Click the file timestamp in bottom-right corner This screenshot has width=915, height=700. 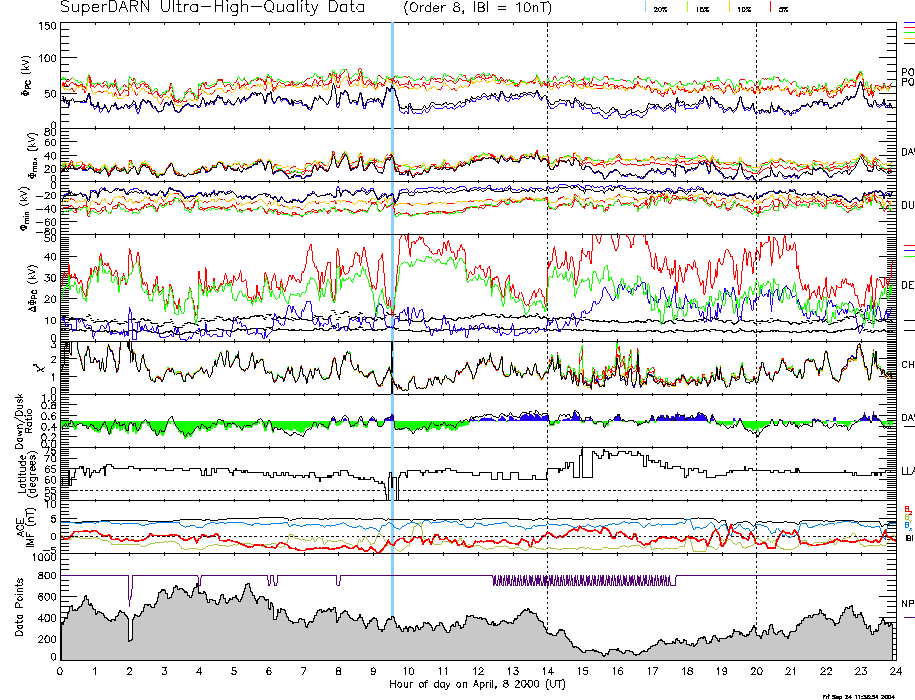point(866,696)
